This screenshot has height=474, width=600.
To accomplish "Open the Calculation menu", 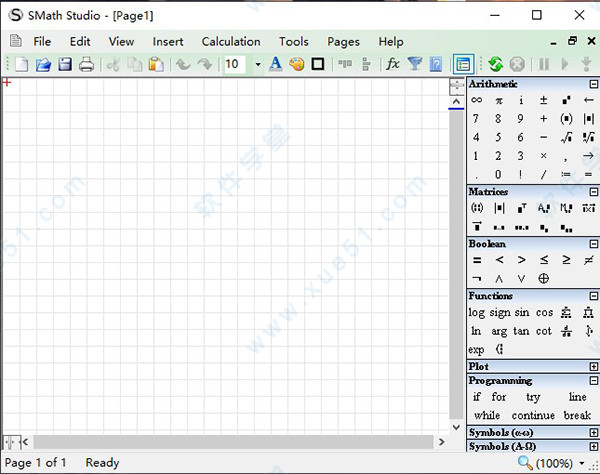I will click(231, 41).
